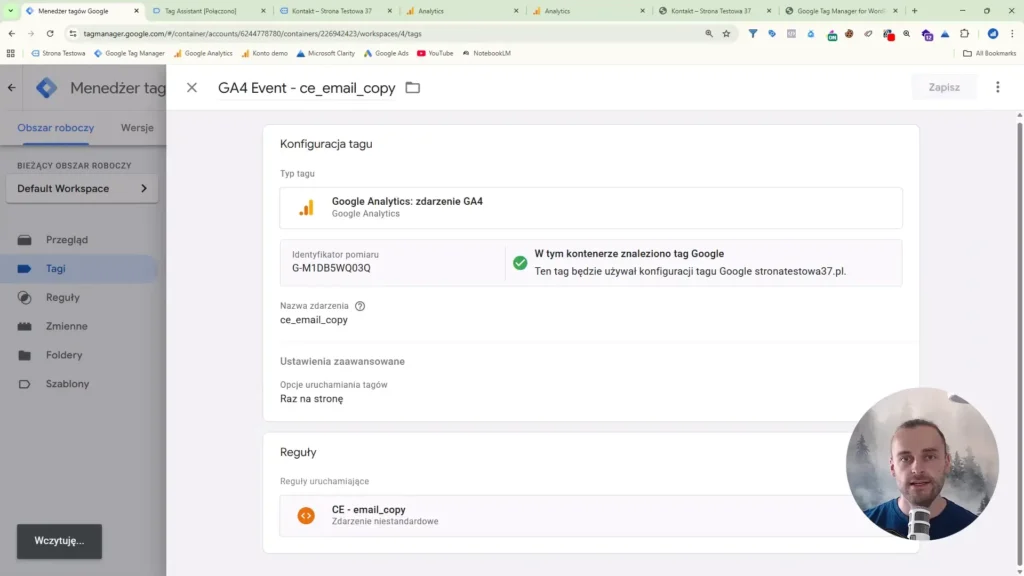Viewport: 1024px width, 576px height.
Task: Open the browser apps grid icon
Action: click(10, 53)
